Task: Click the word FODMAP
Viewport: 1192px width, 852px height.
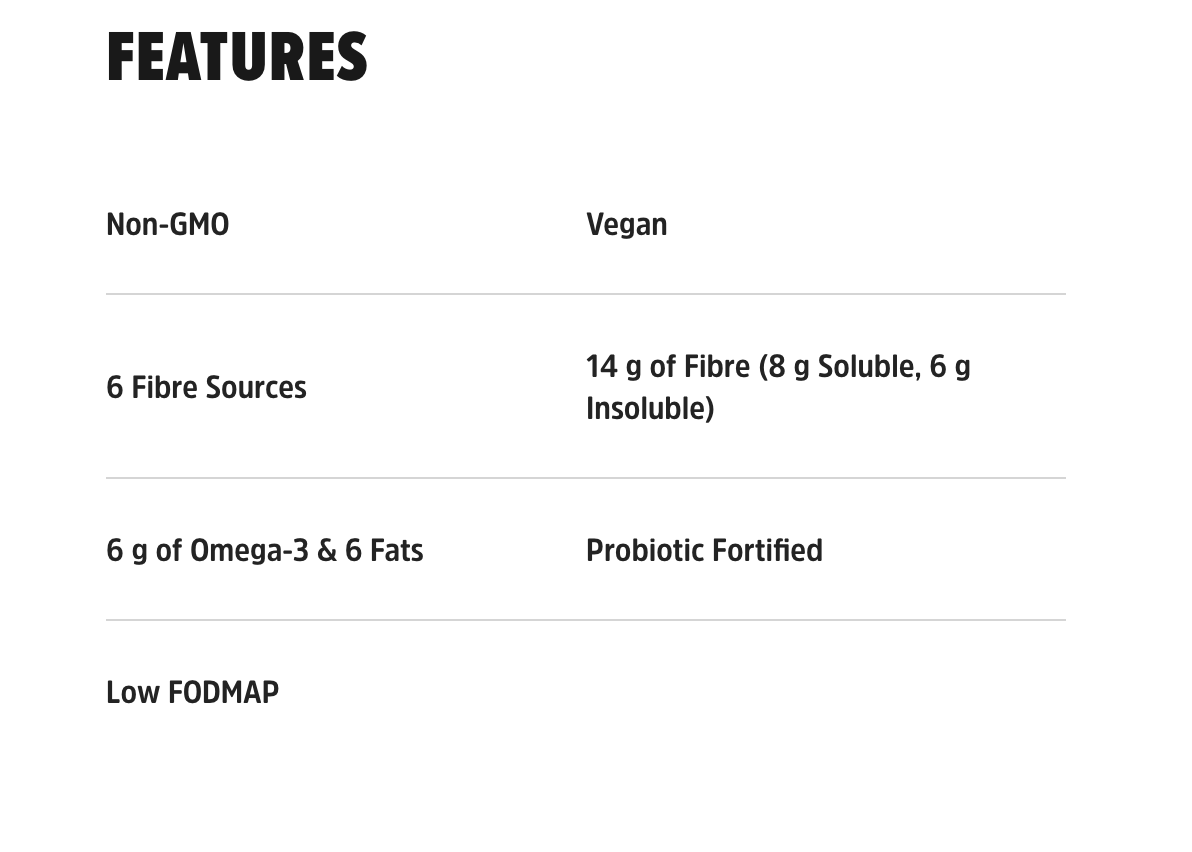Action: pyautogui.click(x=223, y=692)
